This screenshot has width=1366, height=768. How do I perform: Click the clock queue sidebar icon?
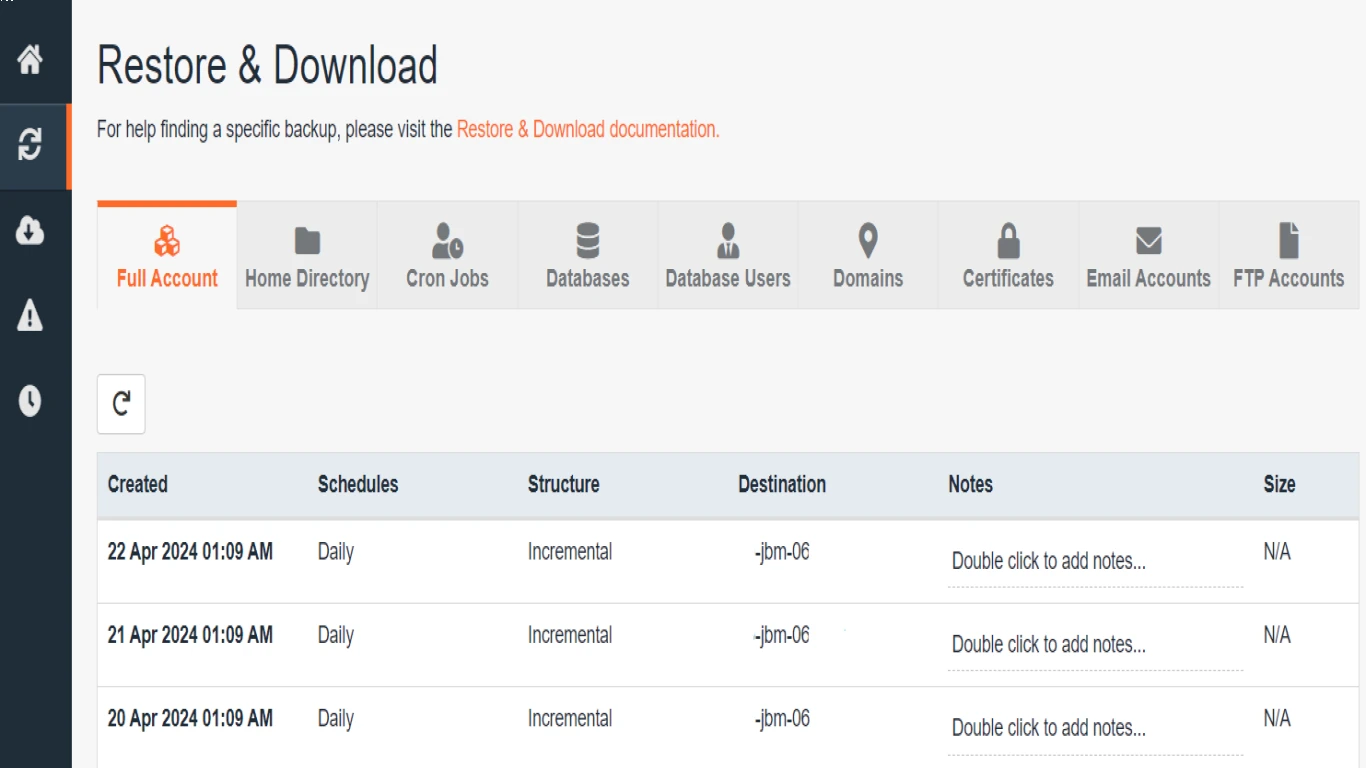pos(30,402)
